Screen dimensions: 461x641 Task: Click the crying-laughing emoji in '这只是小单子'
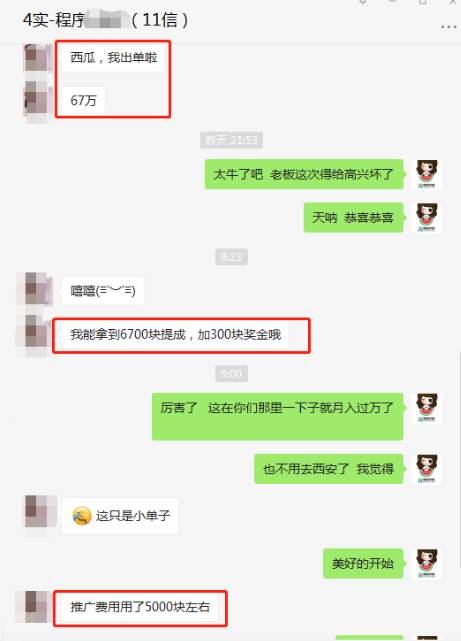pos(82,516)
